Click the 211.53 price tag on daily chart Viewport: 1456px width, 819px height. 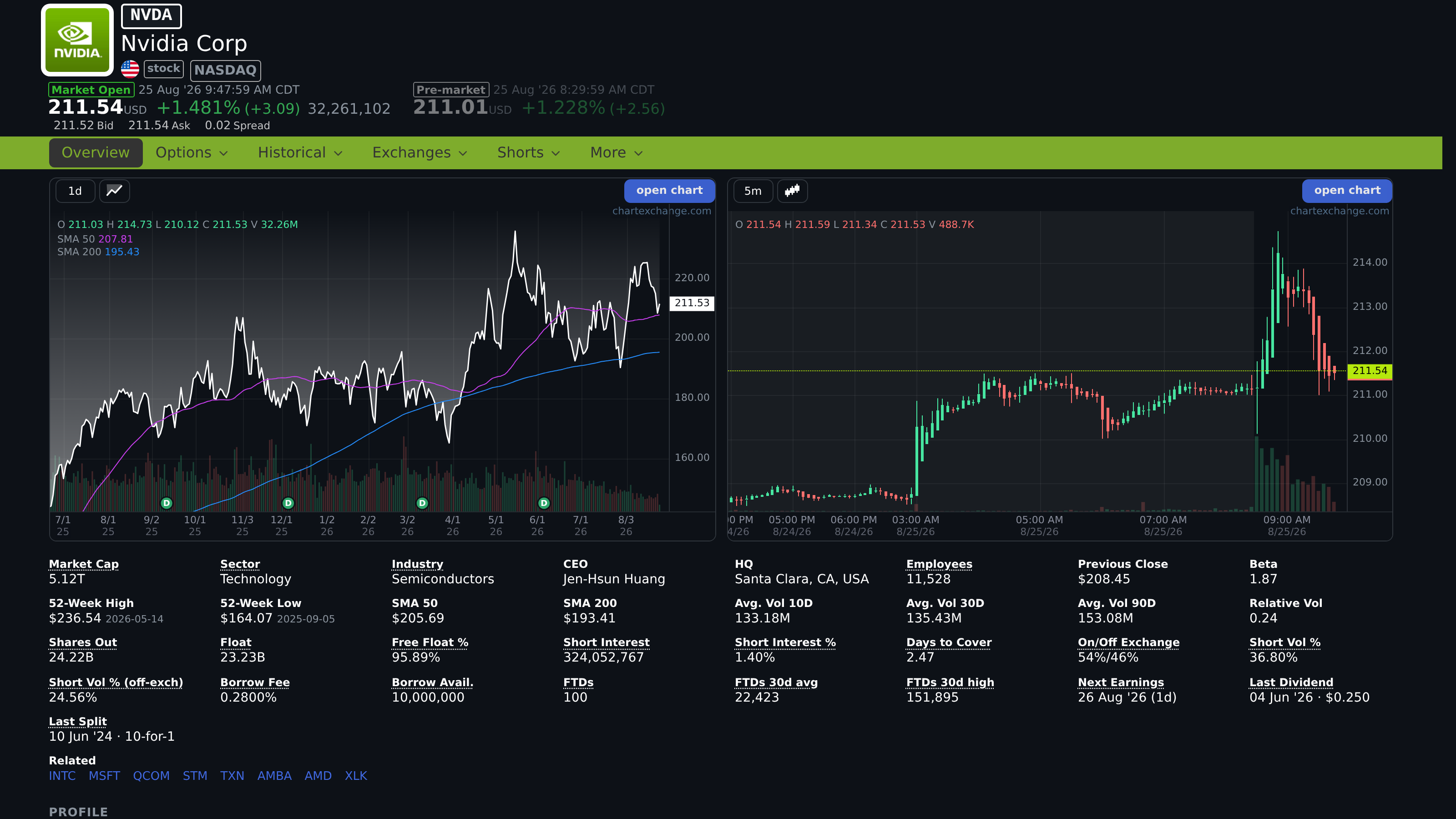coord(692,303)
